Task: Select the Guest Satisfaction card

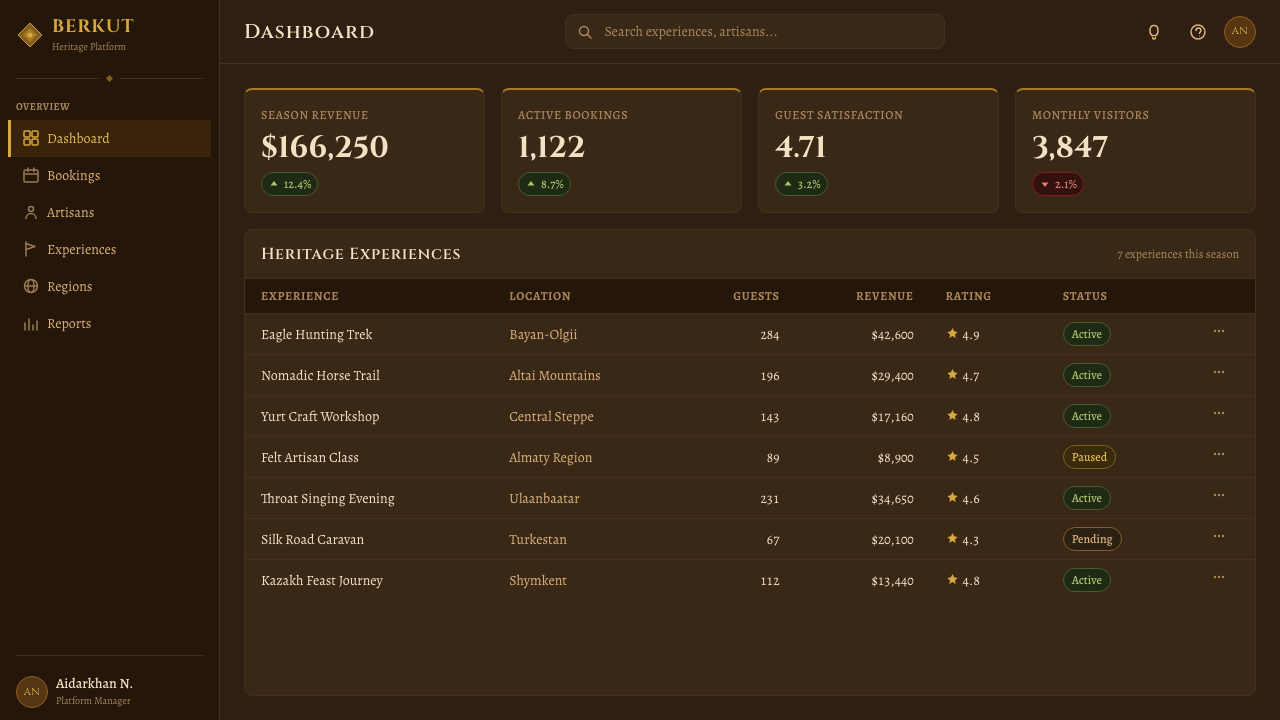Action: 878,150
